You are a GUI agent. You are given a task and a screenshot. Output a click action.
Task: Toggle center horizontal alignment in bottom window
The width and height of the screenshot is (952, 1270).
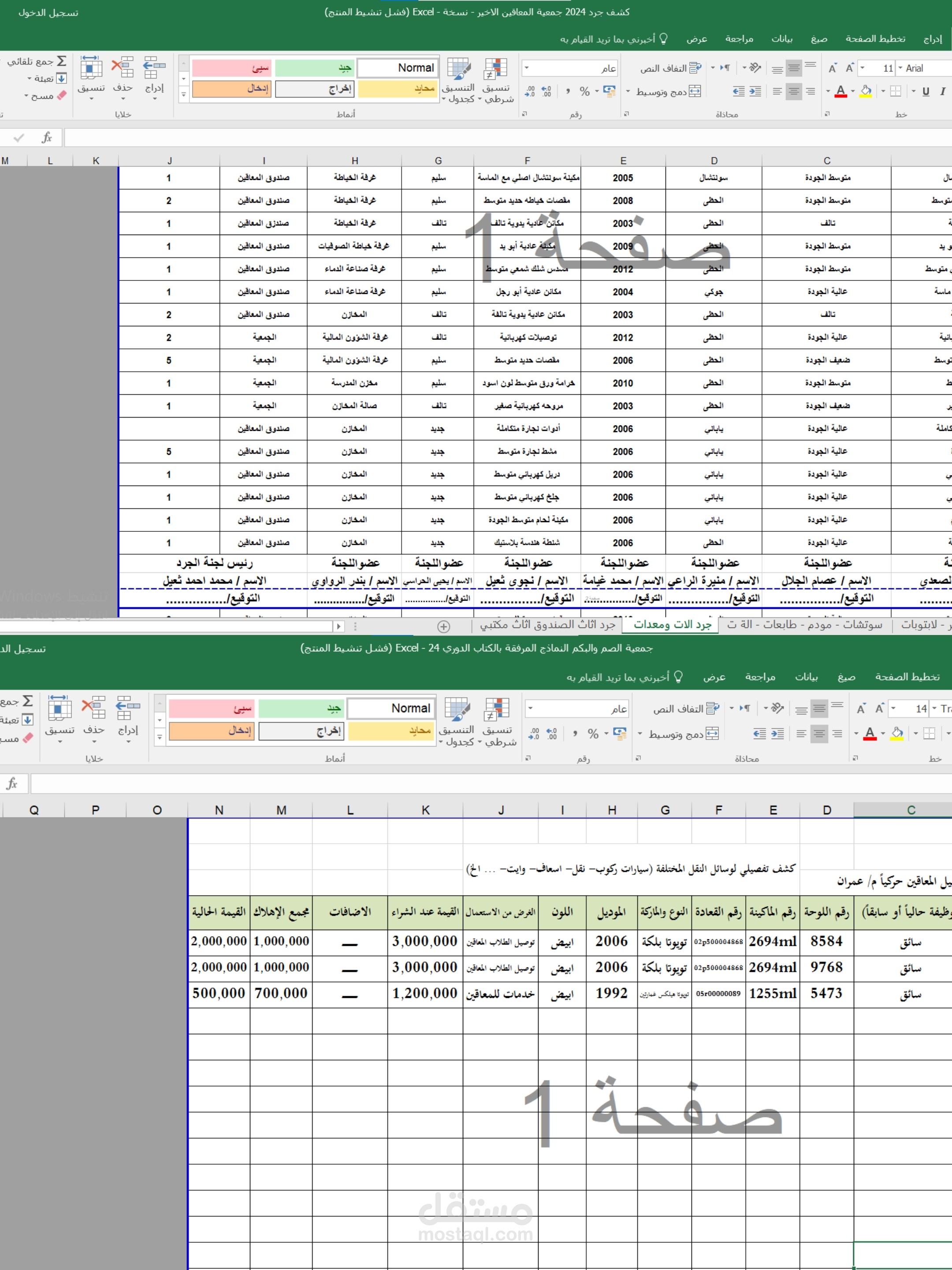819,733
